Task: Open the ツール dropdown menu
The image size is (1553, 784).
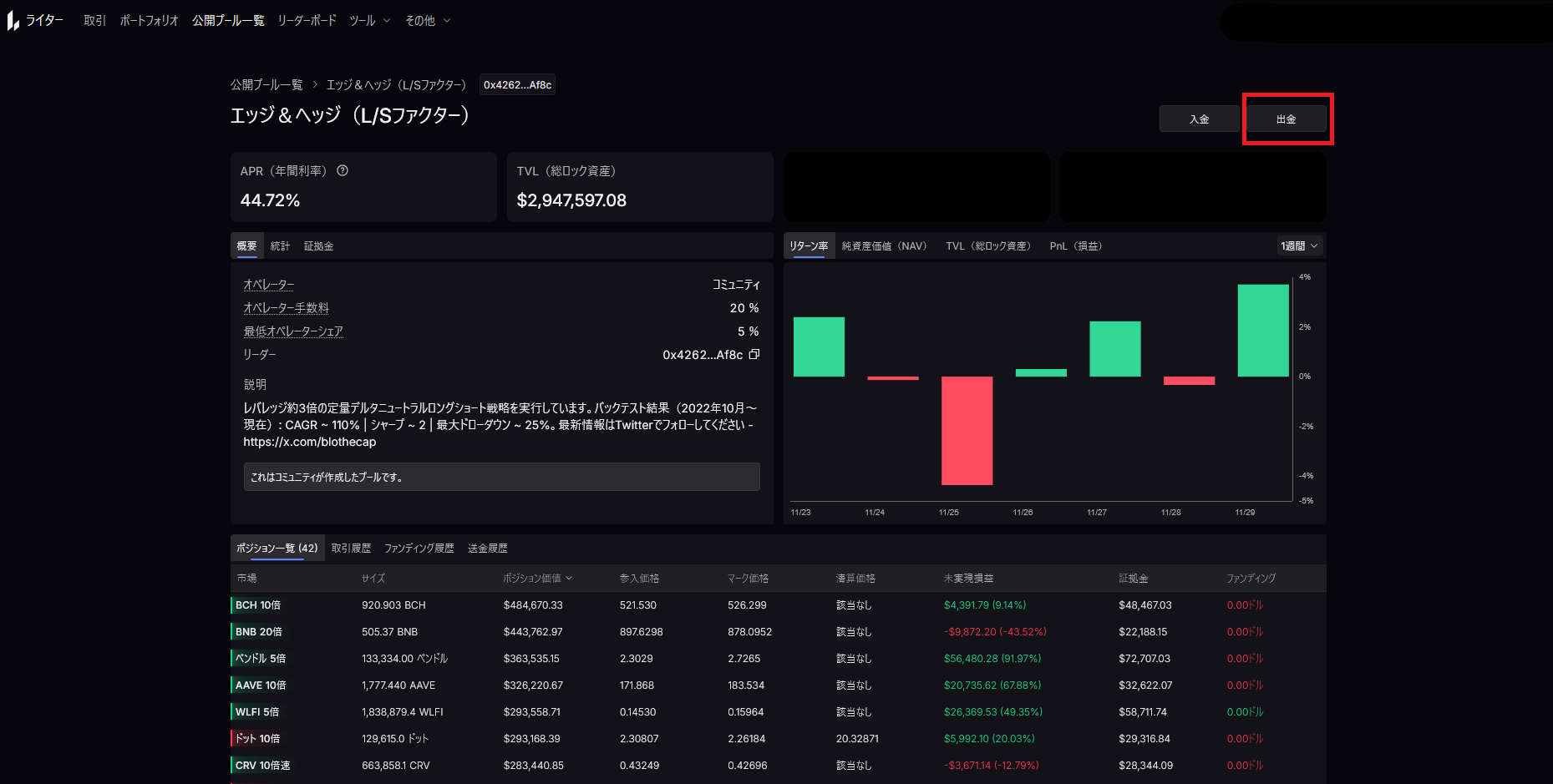Action: pos(369,21)
